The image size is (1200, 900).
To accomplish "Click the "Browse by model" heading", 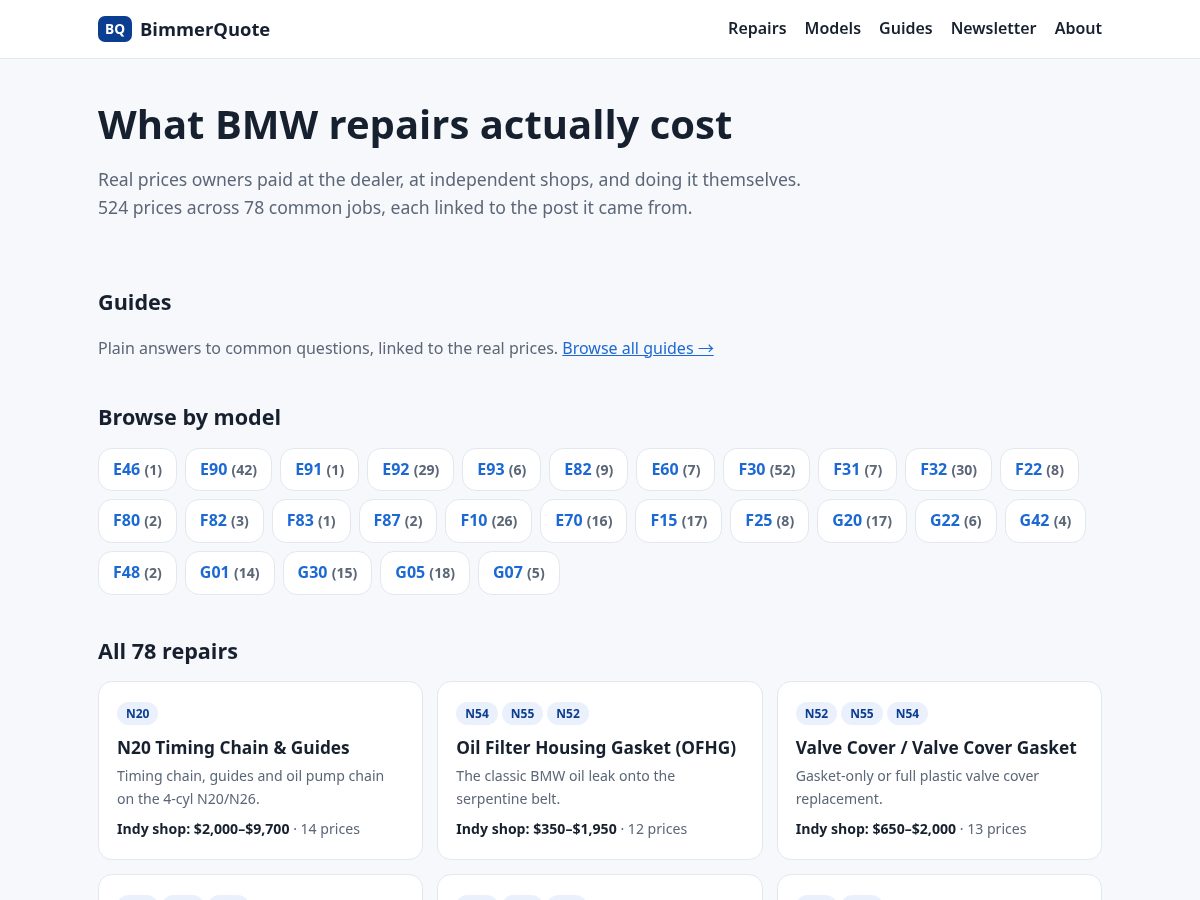I will 189,418.
